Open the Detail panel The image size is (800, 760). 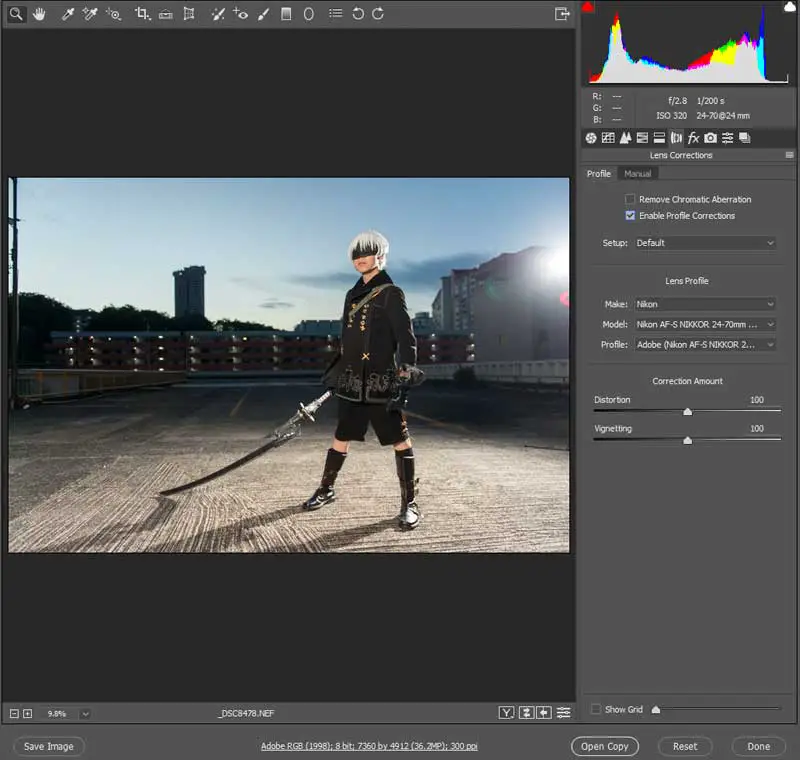pyautogui.click(x=626, y=138)
